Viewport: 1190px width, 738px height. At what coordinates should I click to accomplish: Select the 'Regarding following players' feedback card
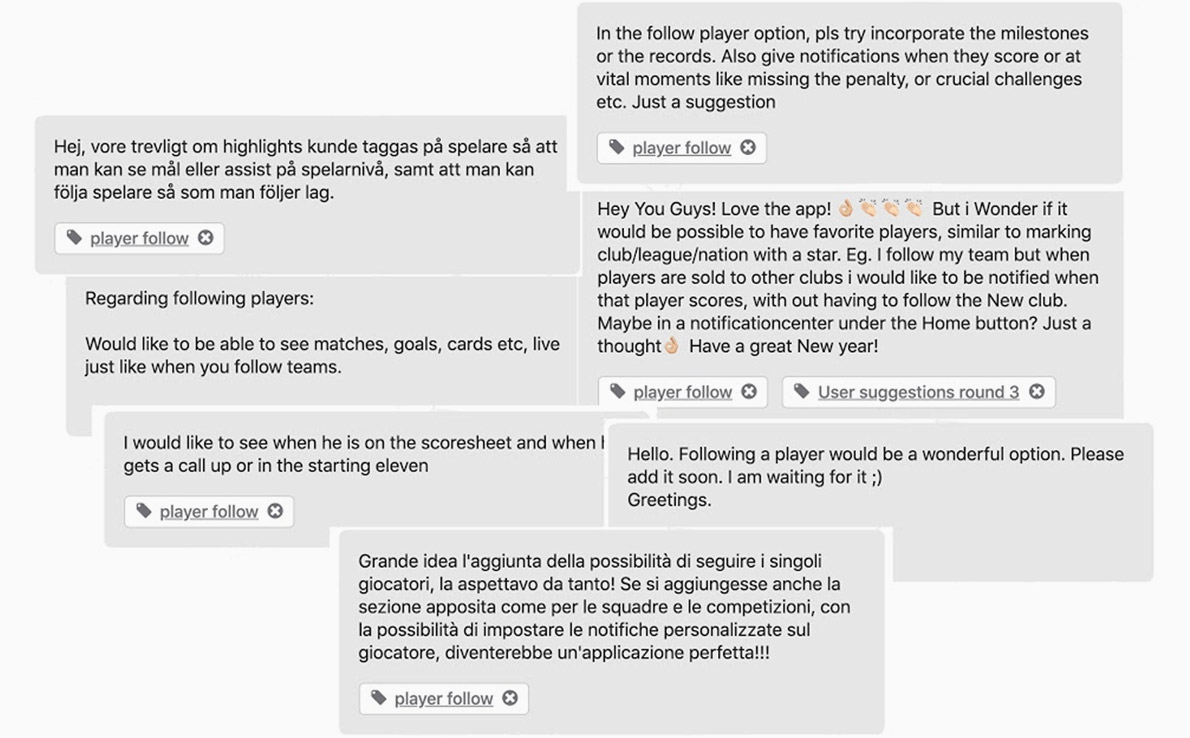point(320,332)
